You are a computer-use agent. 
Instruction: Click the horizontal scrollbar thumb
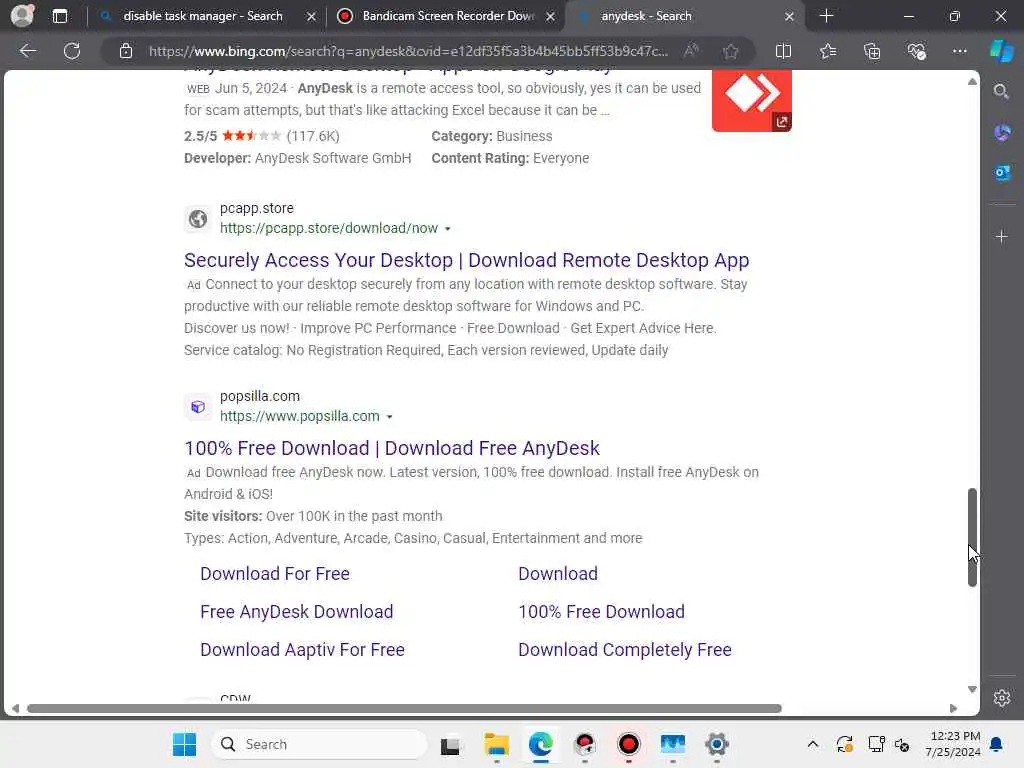(404, 709)
